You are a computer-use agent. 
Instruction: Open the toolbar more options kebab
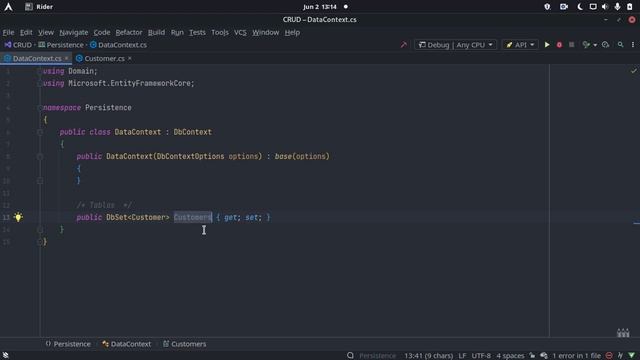pos(633,45)
